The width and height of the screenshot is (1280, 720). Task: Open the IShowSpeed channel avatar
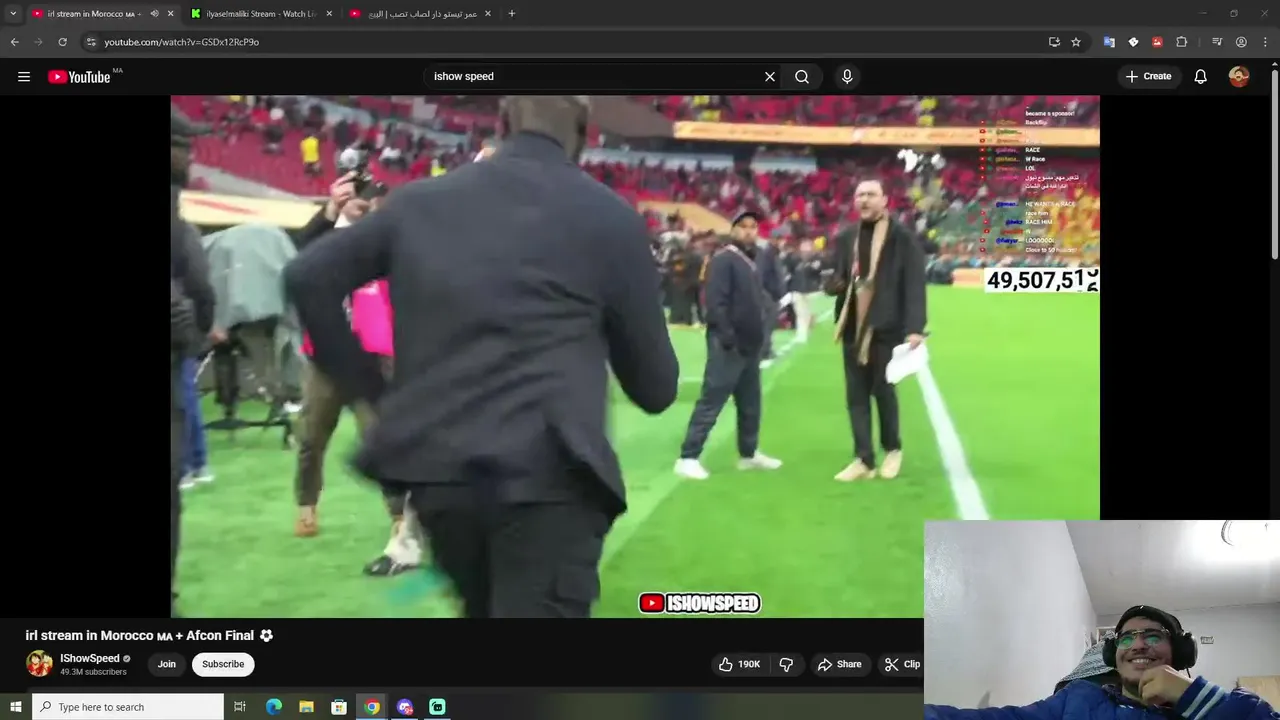point(39,664)
